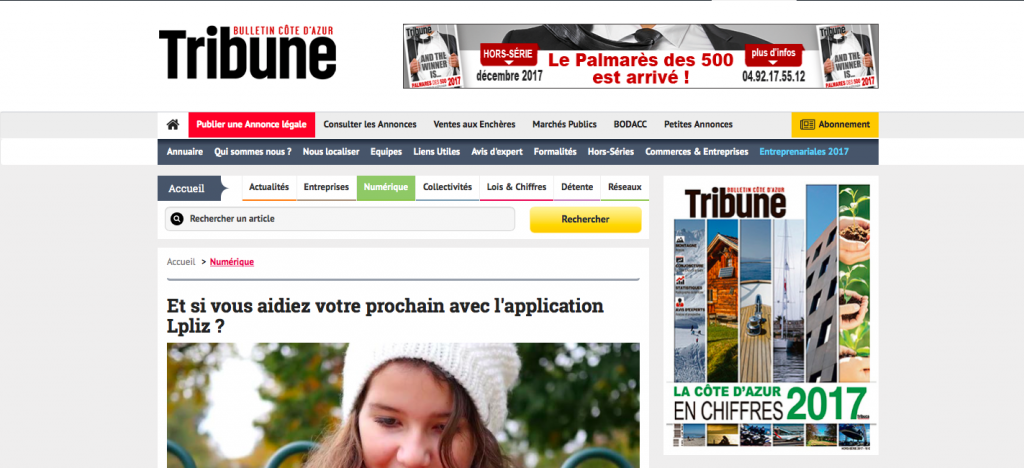Switch to the Lois & Chiffres tab
The width and height of the screenshot is (1024, 468).
(x=517, y=187)
